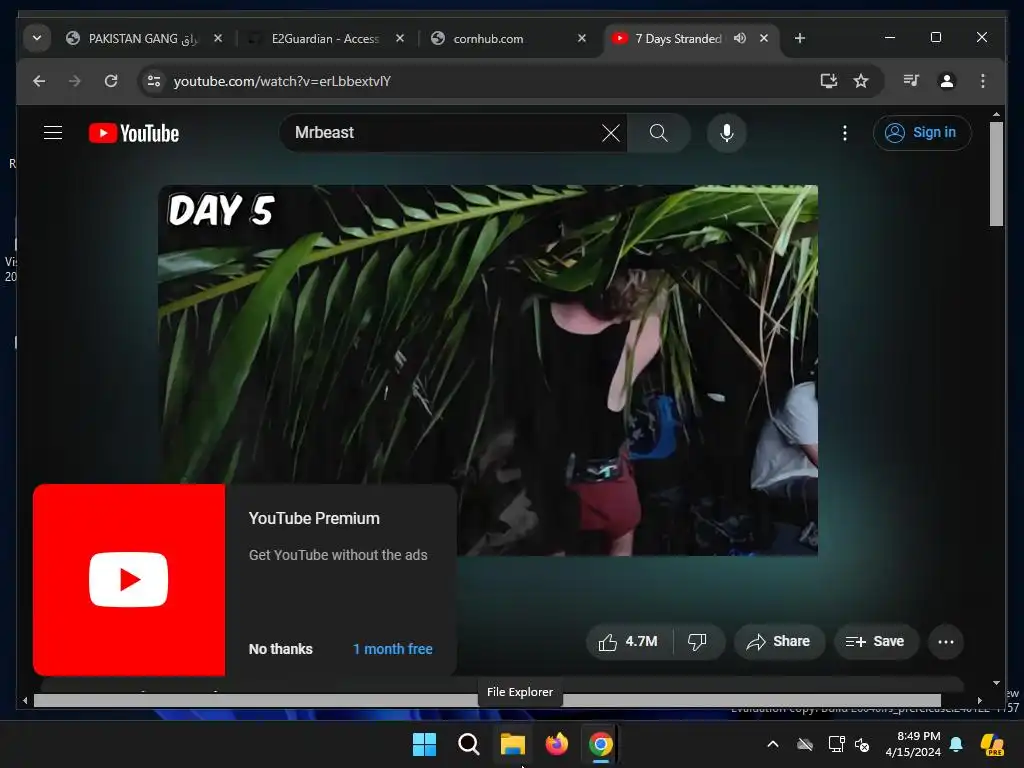Launch Firefox from the taskbar
This screenshot has height=768, width=1024.
point(556,744)
